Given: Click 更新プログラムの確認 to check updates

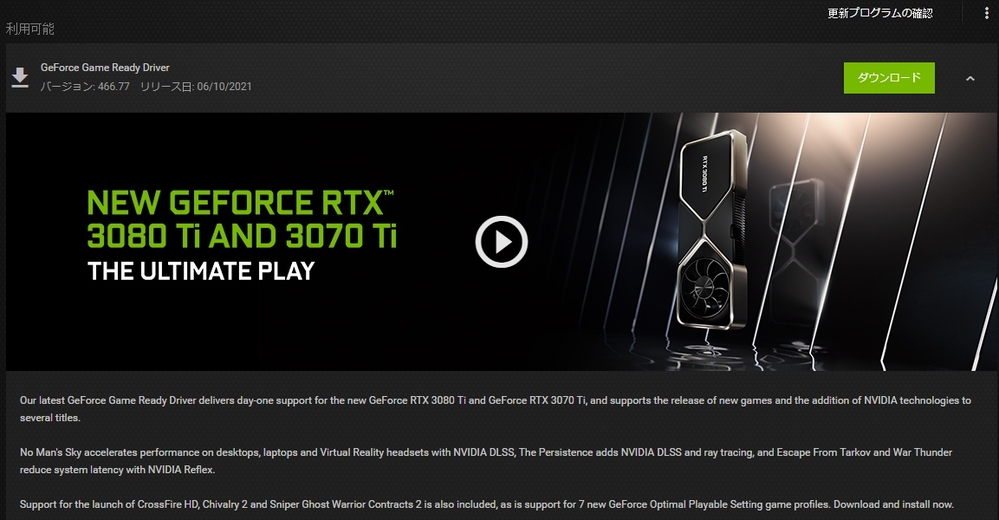Looking at the screenshot, I should pos(880,13).
